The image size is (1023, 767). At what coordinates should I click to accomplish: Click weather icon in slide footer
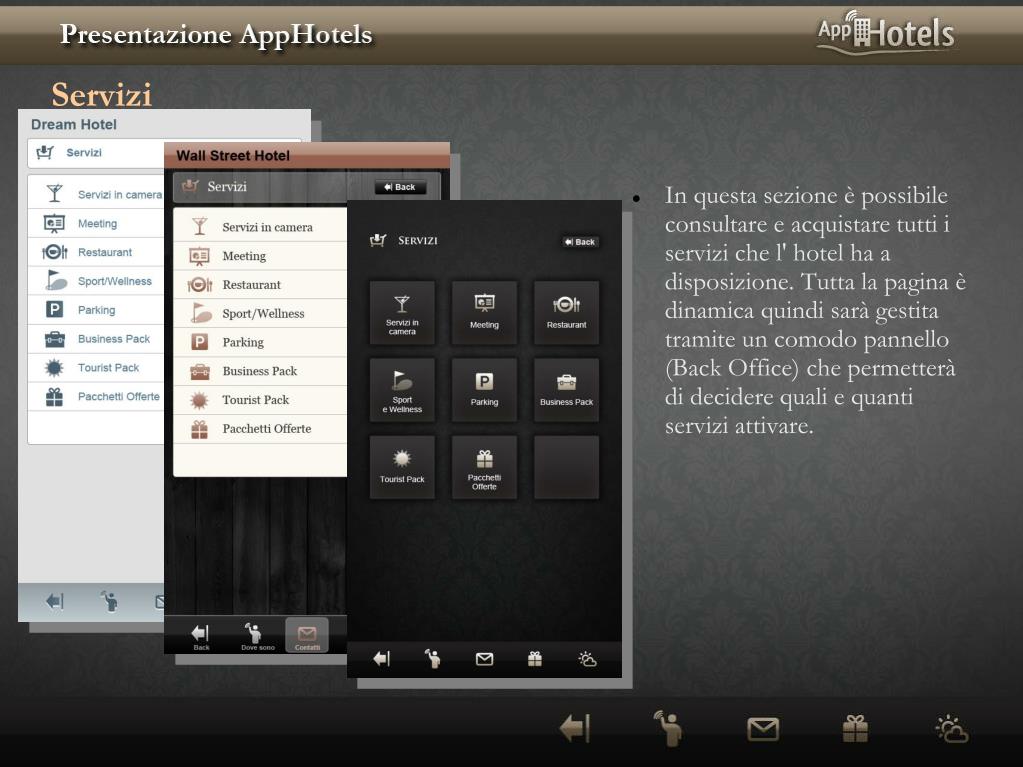tap(952, 729)
